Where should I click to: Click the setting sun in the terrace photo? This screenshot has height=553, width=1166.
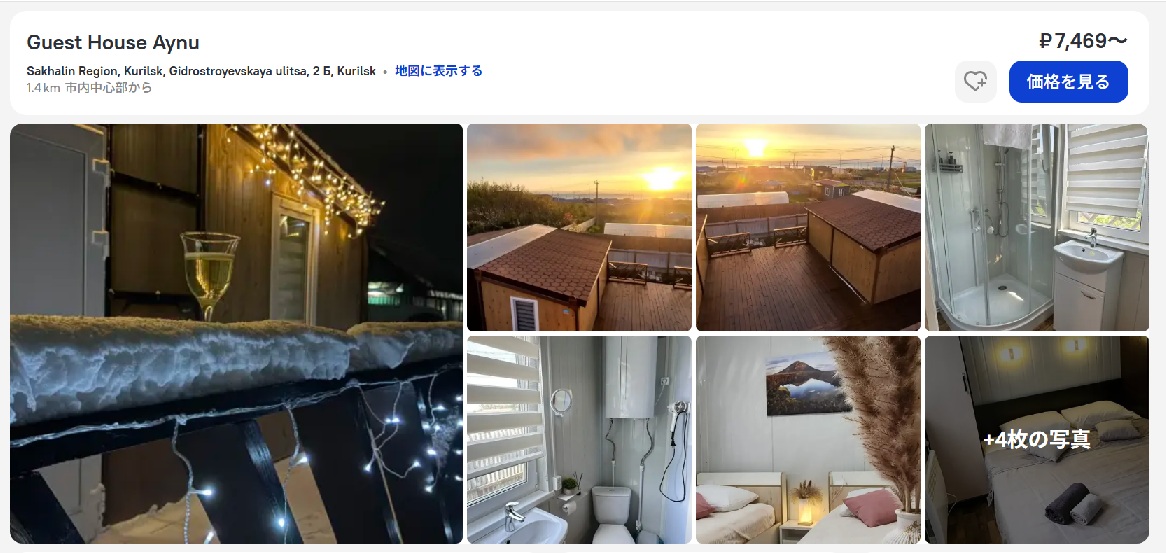point(756,146)
